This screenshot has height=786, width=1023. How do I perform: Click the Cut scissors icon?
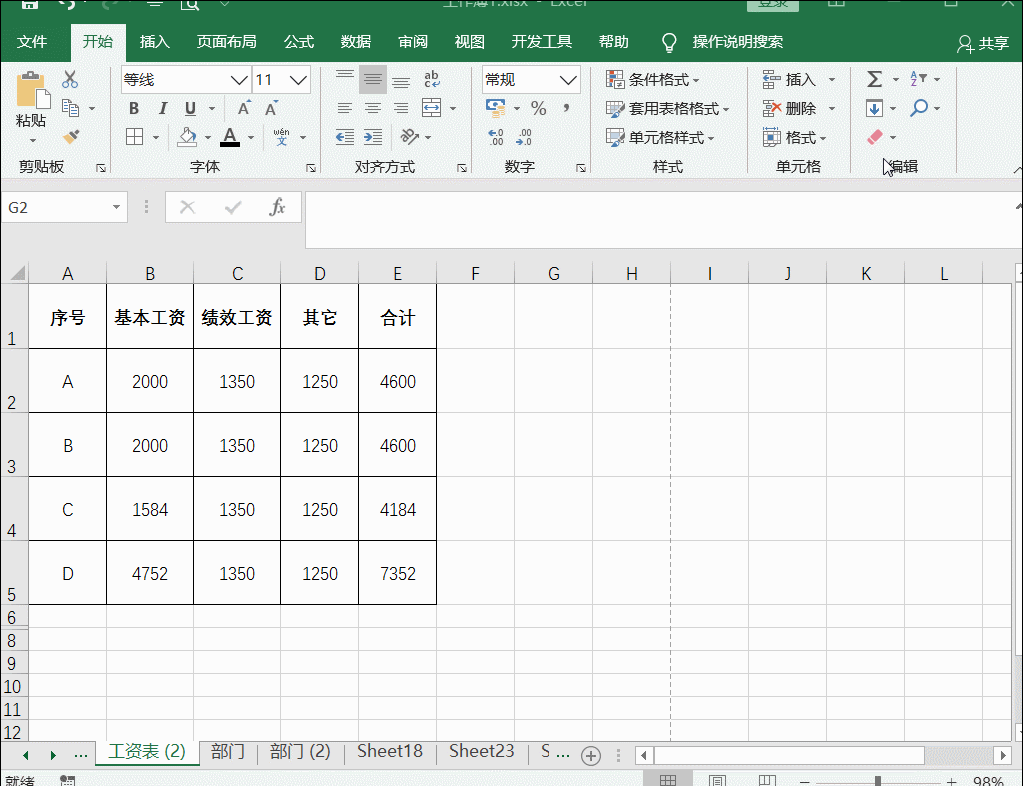[x=70, y=80]
